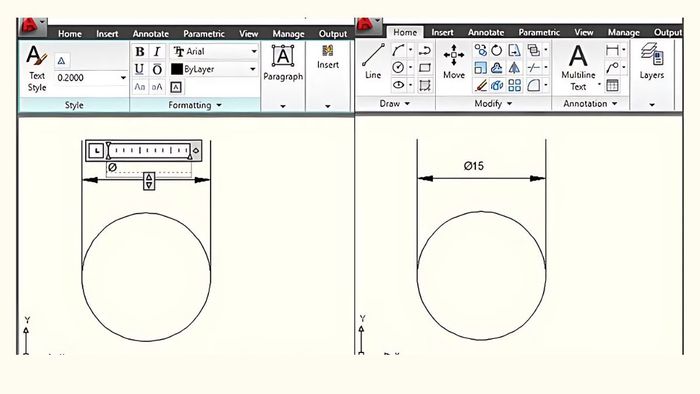
Task: Click the Stretch tool in Modify panel
Action: pyautogui.click(x=514, y=50)
